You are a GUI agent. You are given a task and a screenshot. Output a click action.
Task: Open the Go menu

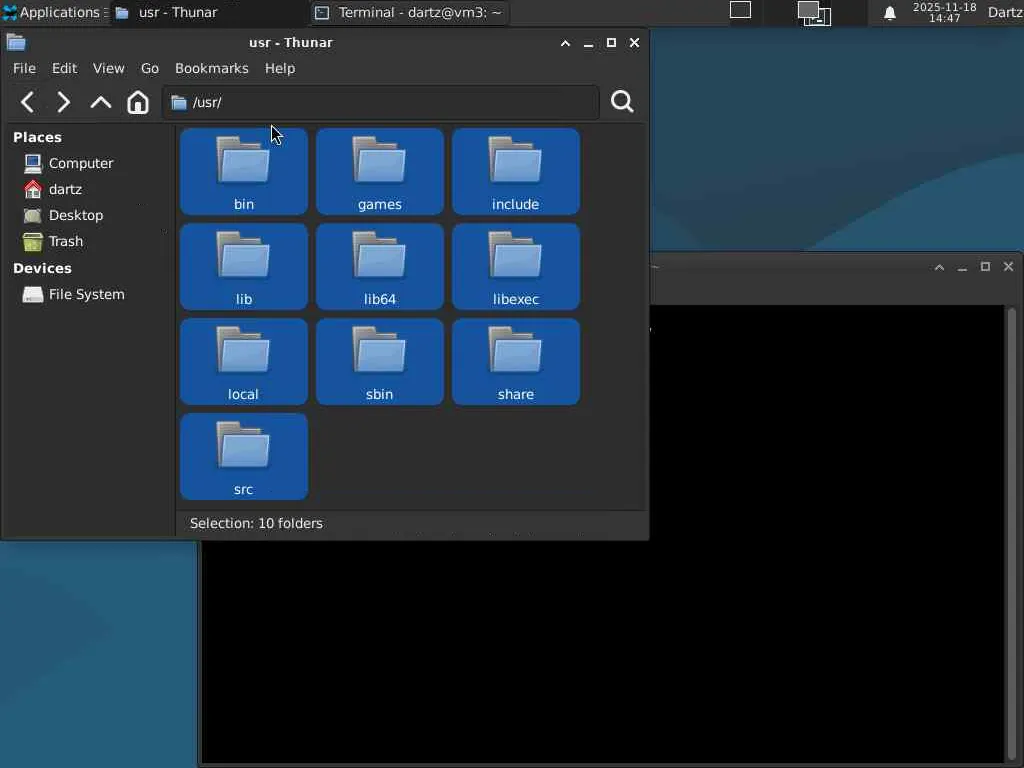150,69
